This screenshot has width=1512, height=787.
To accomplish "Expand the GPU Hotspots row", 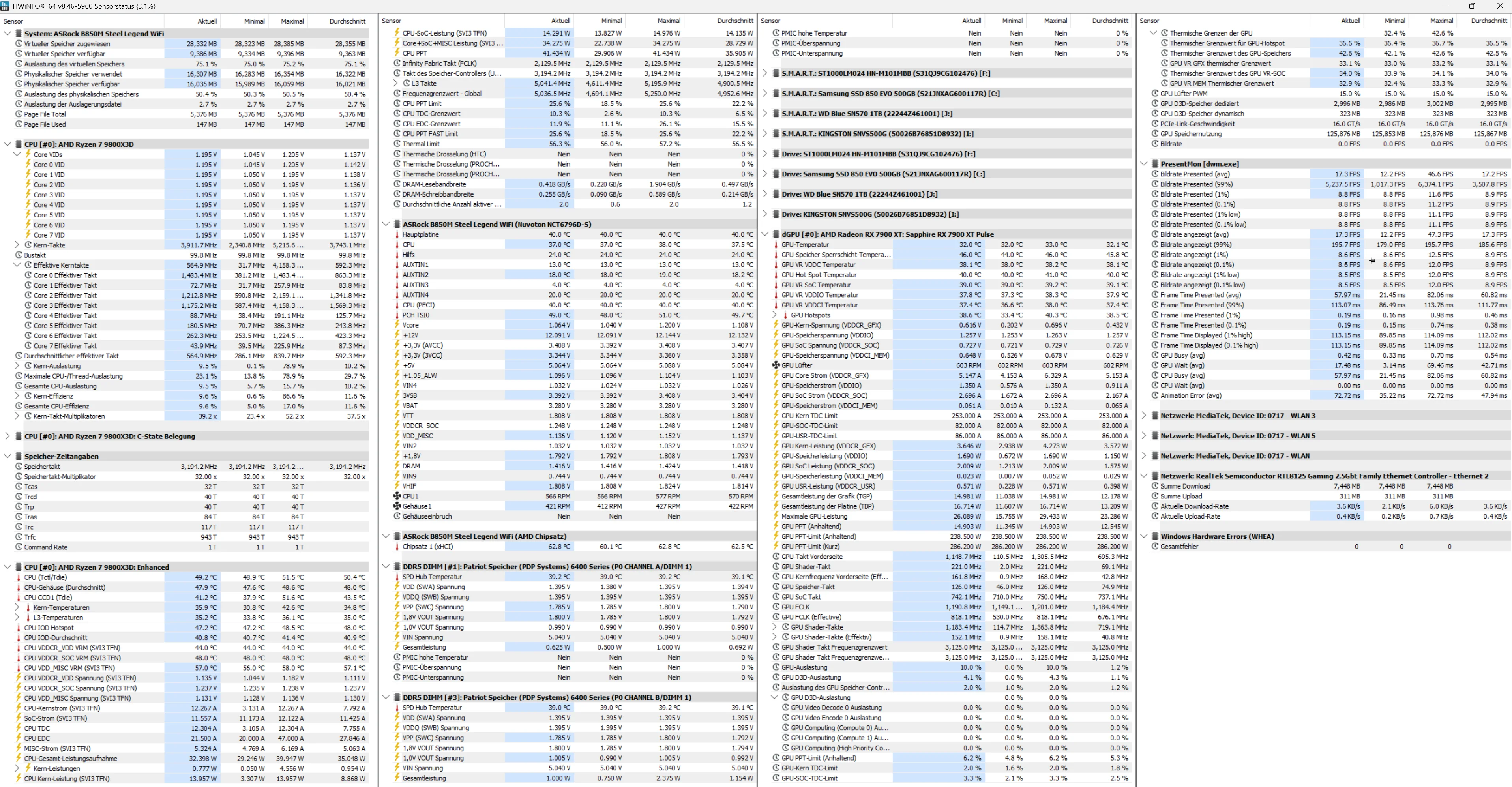I will 775,315.
